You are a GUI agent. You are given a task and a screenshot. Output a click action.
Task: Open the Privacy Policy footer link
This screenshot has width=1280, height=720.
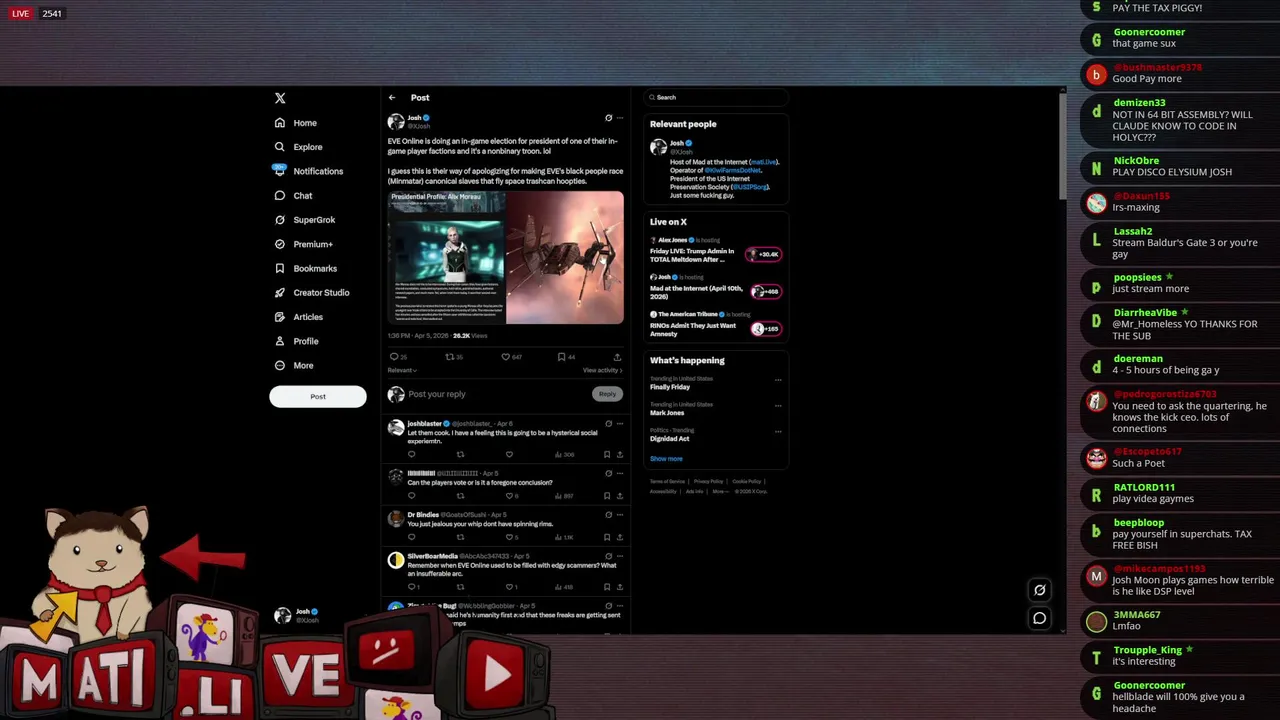[708, 481]
